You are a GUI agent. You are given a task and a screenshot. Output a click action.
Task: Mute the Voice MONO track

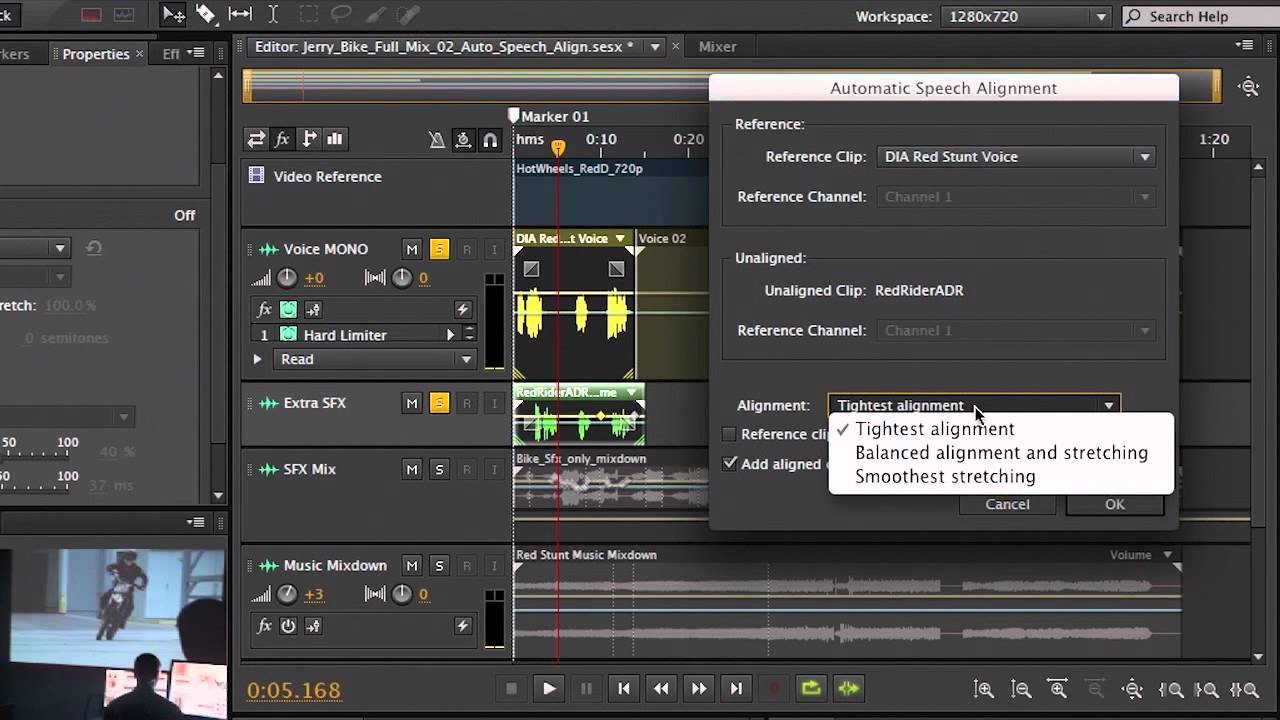coord(412,249)
